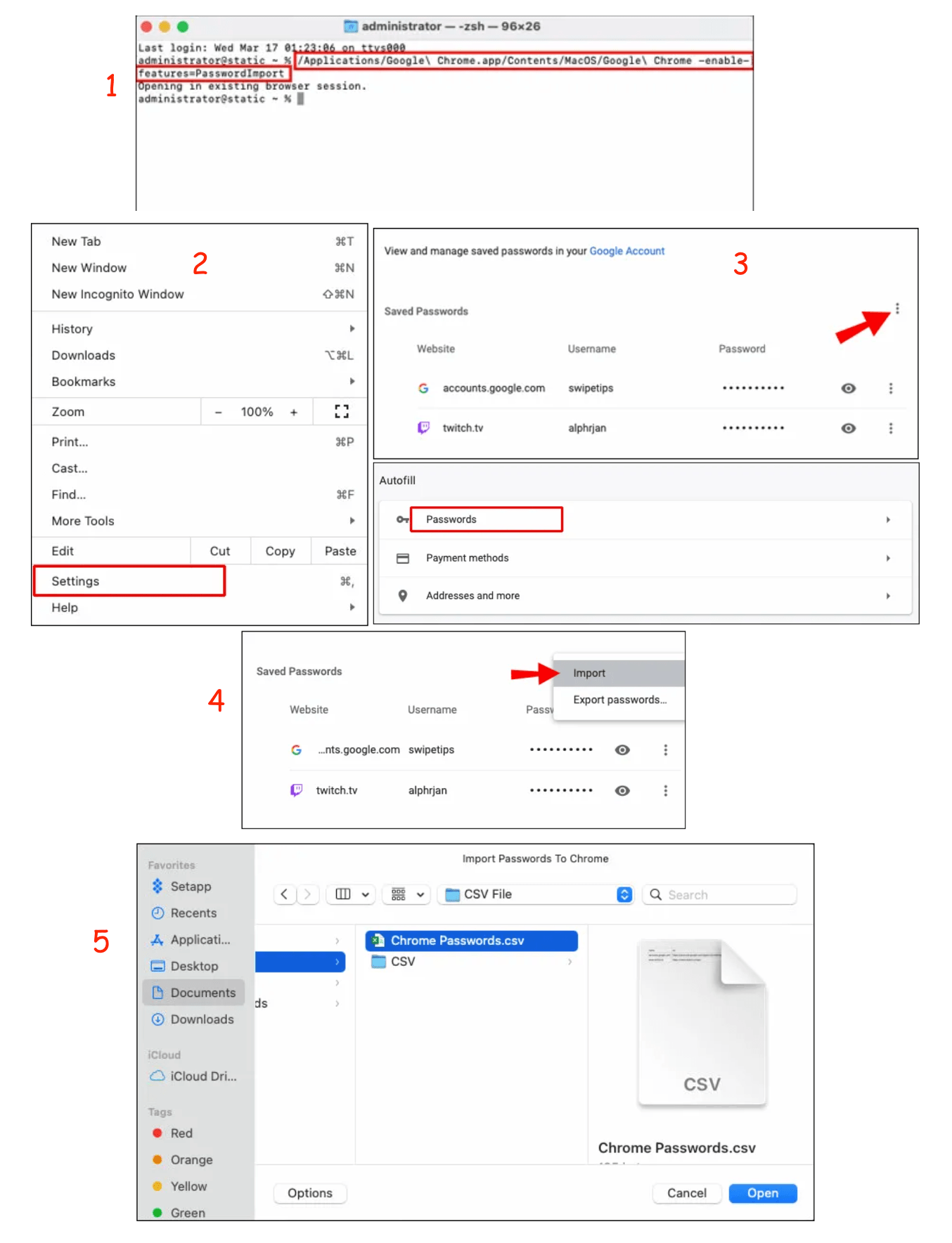Viewport: 952px width, 1243px height.
Task: Click the Options button
Action: tap(310, 1193)
